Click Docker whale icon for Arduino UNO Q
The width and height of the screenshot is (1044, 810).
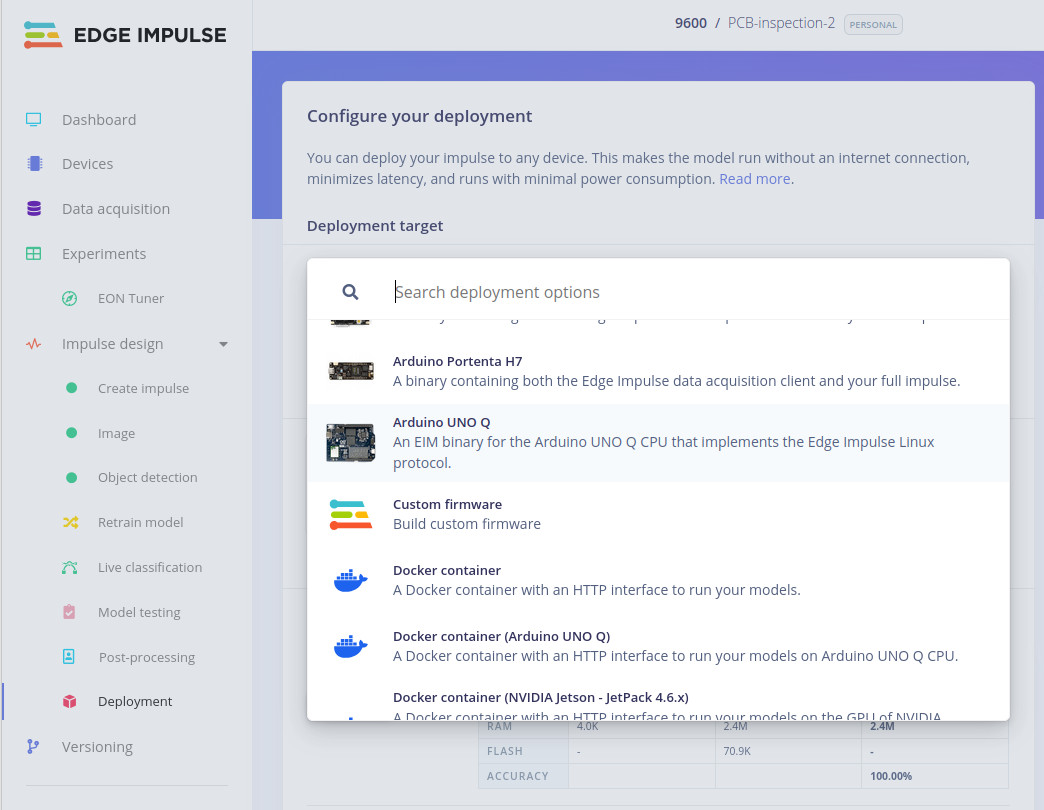[x=350, y=646]
